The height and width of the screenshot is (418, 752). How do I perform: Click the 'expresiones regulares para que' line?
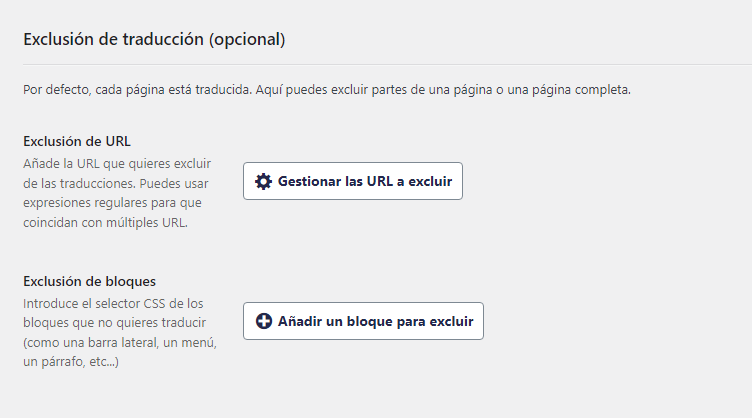point(113,202)
